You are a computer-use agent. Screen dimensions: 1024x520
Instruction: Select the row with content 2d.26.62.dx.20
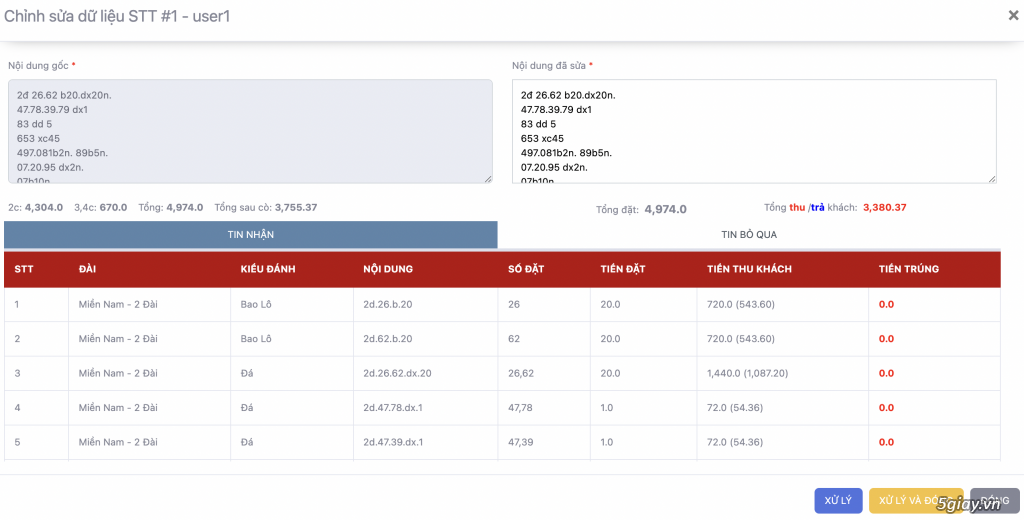[x=397, y=373]
